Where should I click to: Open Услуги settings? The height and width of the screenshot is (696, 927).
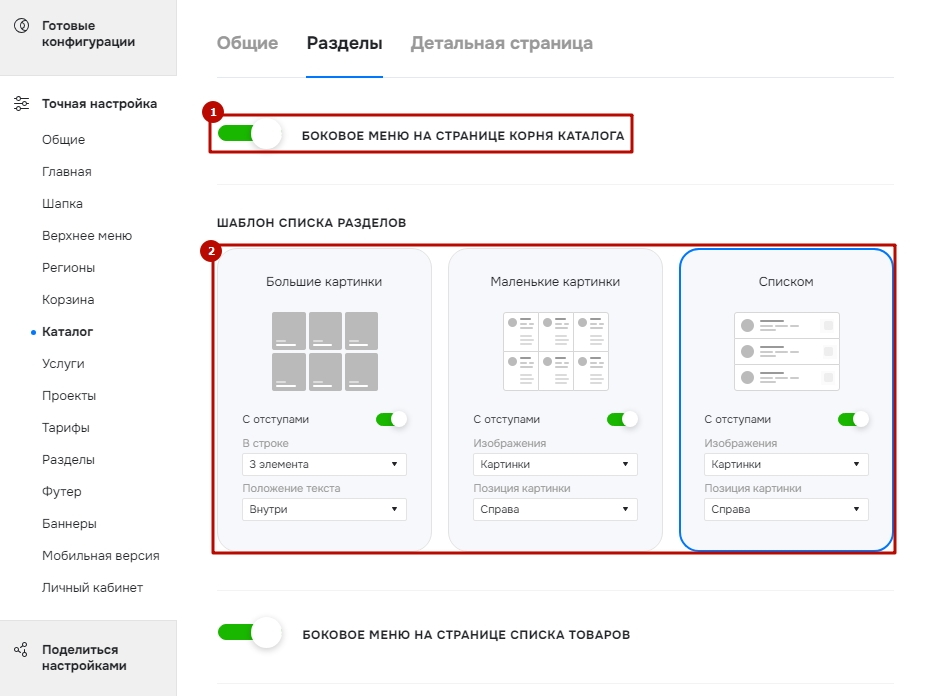[x=63, y=364]
